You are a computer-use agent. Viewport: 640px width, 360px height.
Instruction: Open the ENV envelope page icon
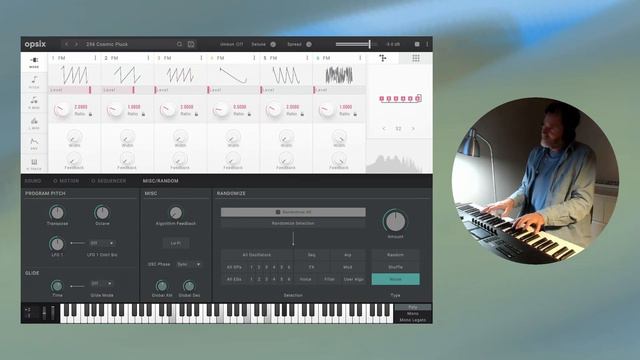pyautogui.click(x=34, y=143)
